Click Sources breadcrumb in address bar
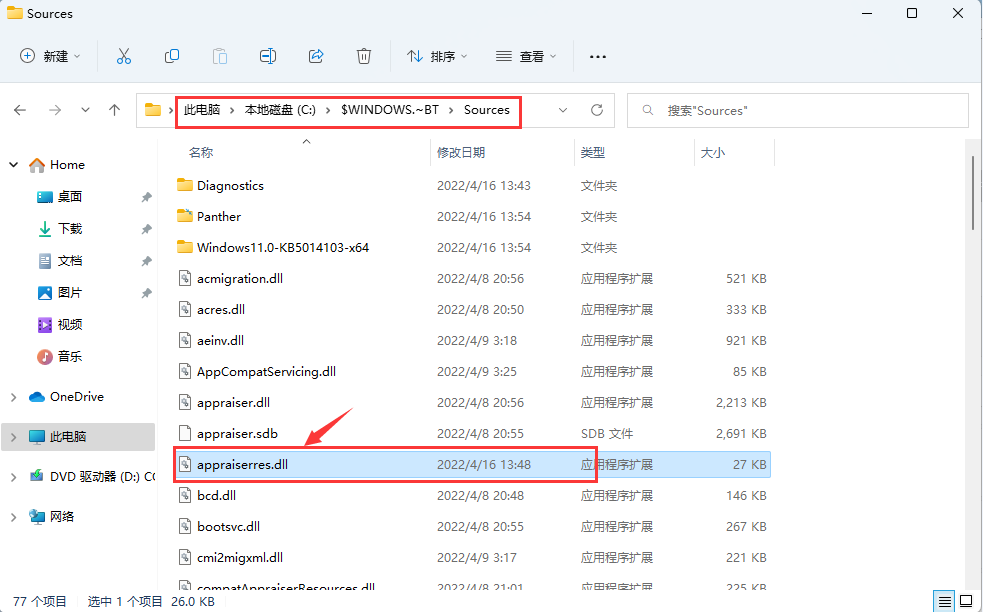This screenshot has height=612, width=983. [486, 110]
